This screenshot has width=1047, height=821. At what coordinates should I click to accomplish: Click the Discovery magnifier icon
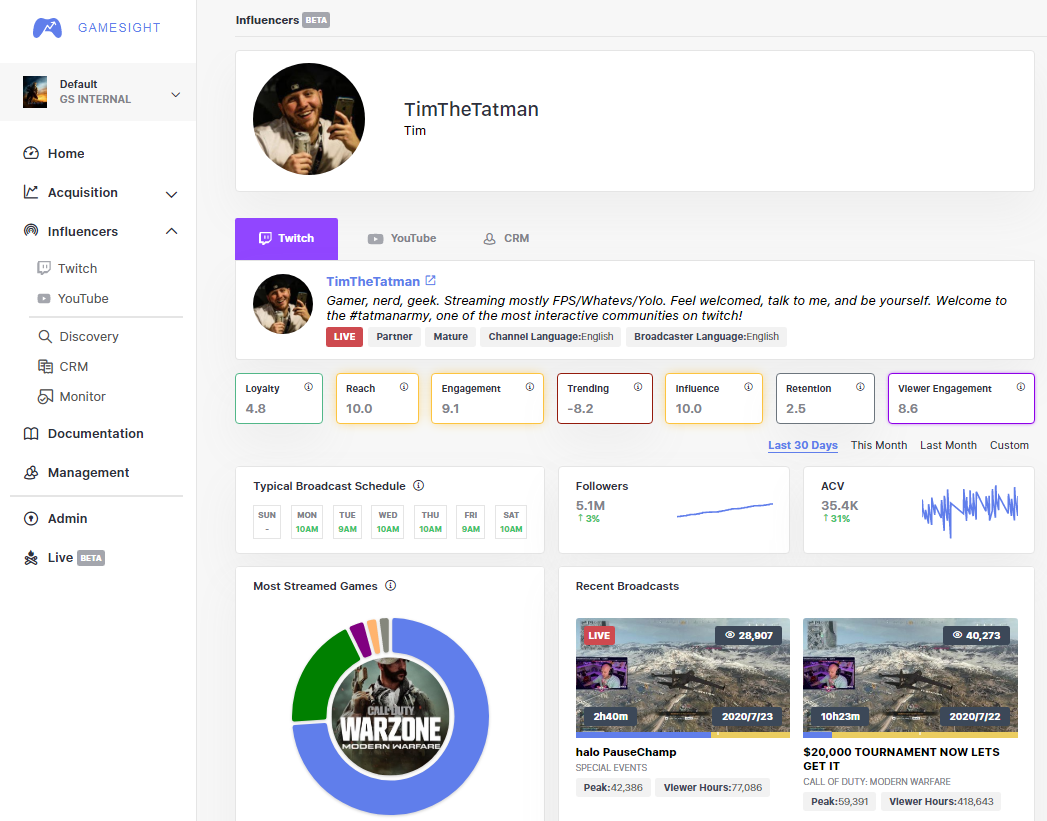(x=45, y=336)
